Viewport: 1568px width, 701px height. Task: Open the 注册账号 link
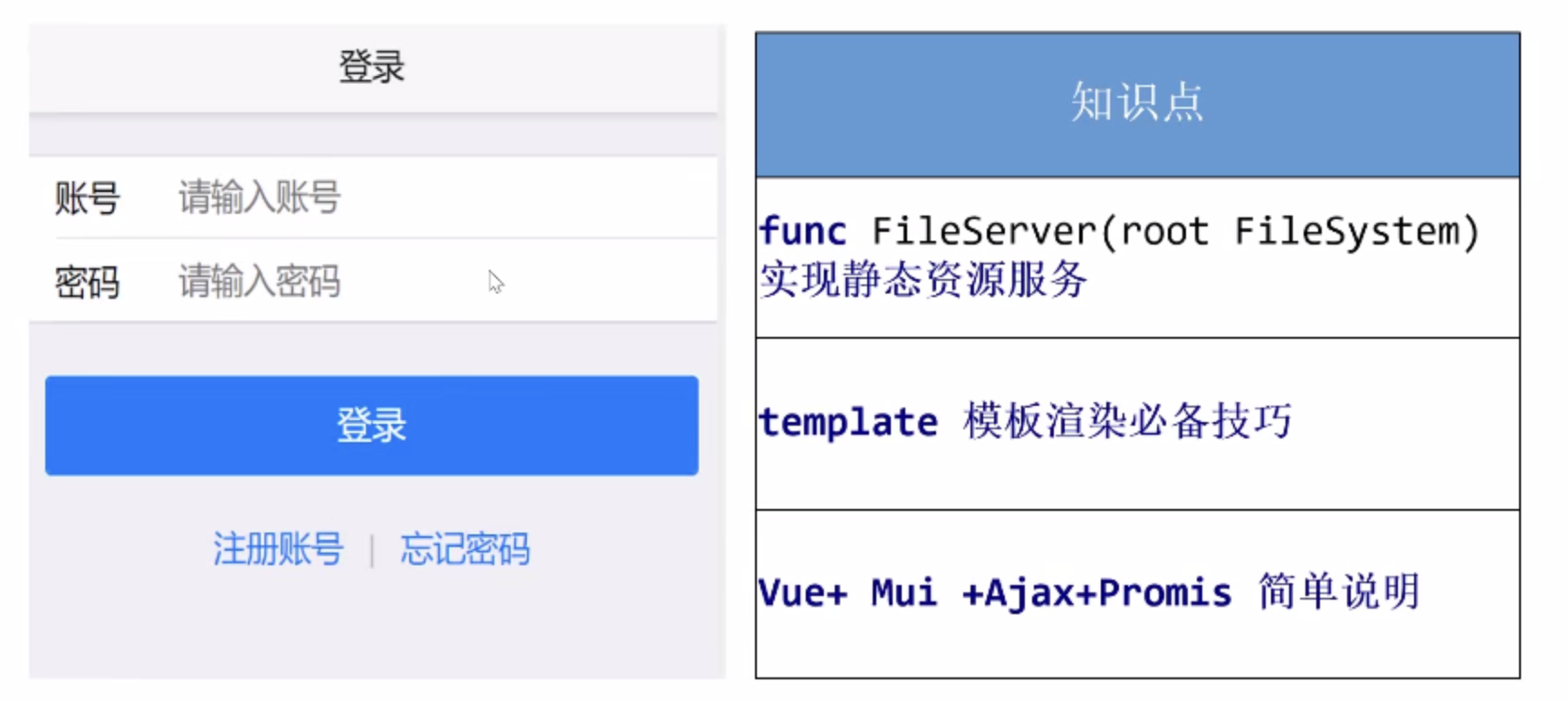[x=278, y=549]
